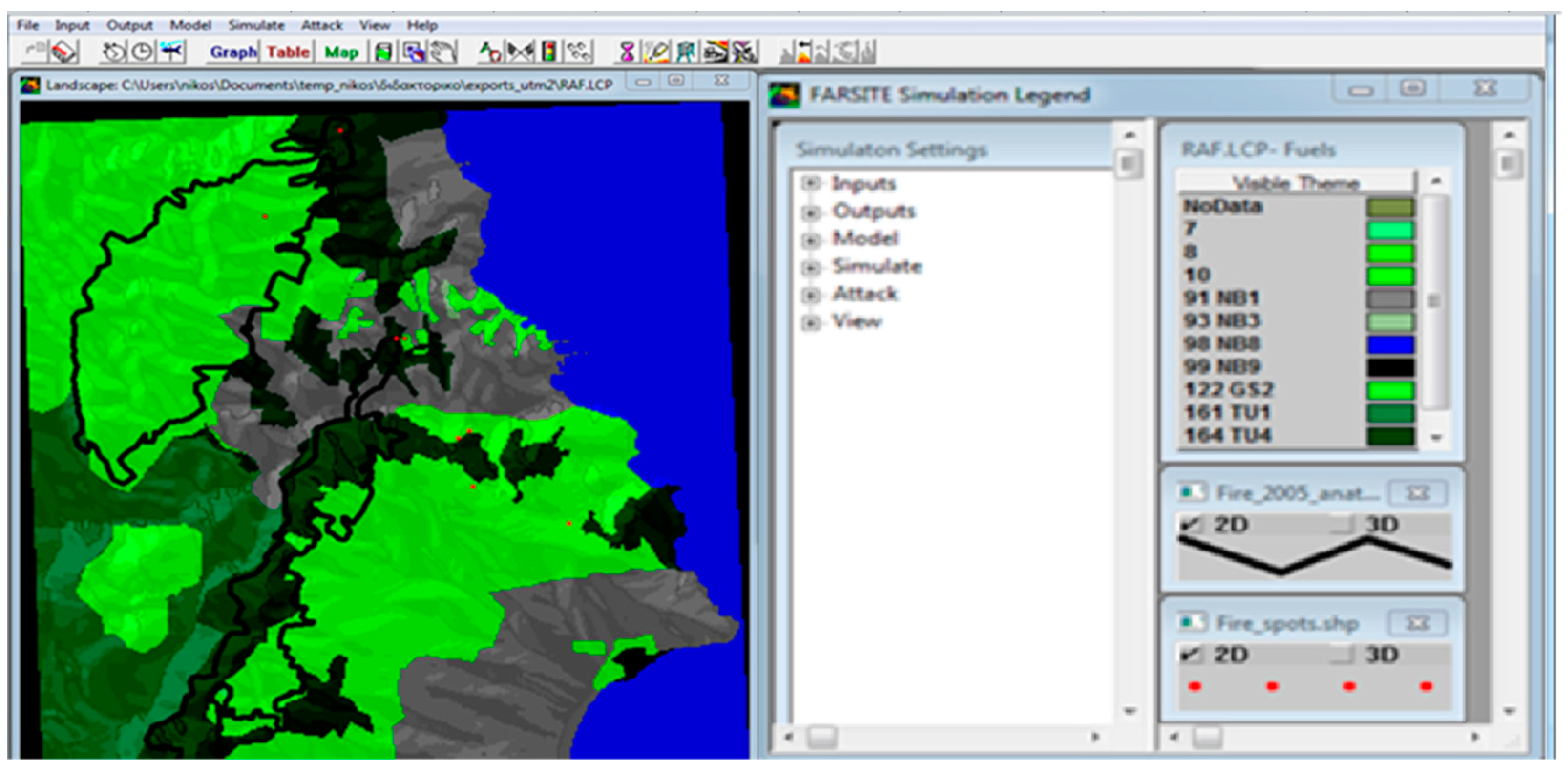
Task: Open the Simulate menu
Action: (x=256, y=25)
